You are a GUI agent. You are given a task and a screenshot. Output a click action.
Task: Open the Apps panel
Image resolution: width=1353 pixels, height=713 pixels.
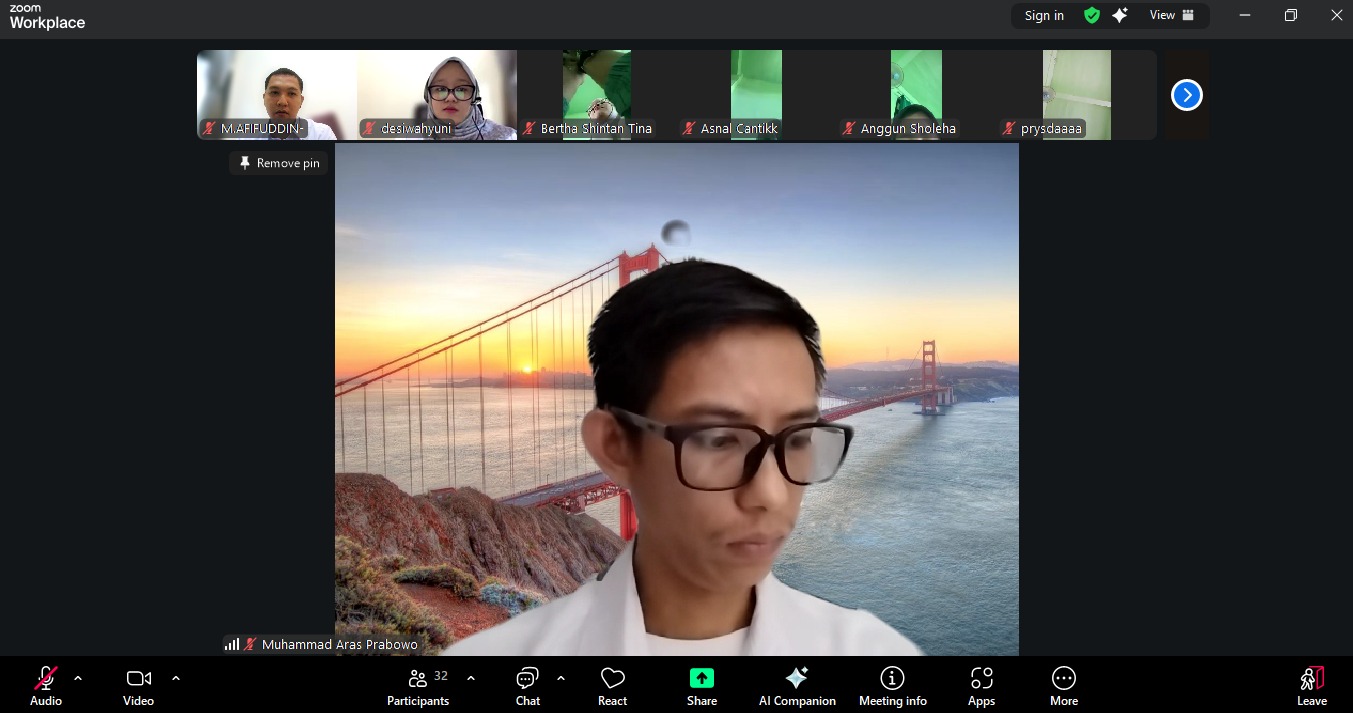click(x=981, y=686)
